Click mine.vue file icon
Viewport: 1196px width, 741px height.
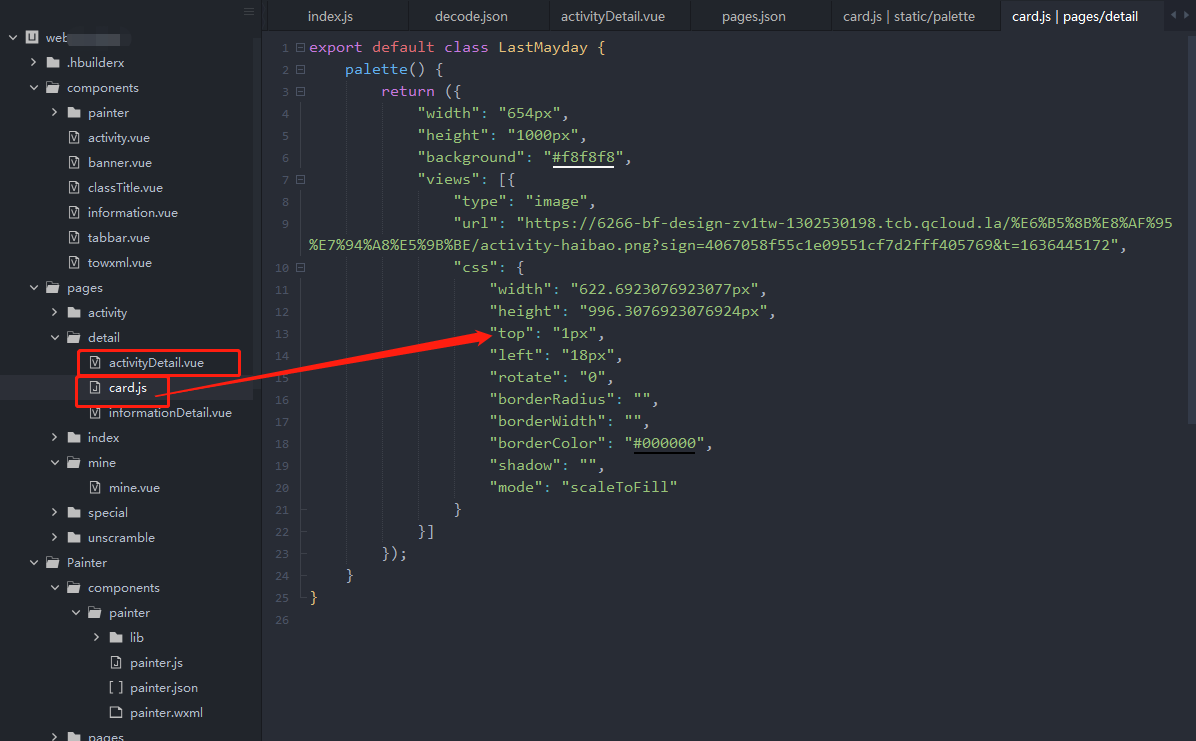point(95,488)
